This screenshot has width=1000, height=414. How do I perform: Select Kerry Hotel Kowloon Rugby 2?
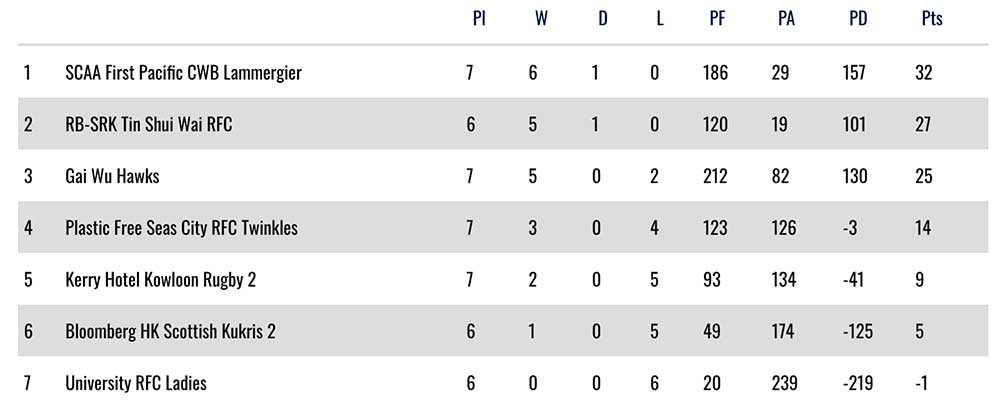[x=160, y=280]
